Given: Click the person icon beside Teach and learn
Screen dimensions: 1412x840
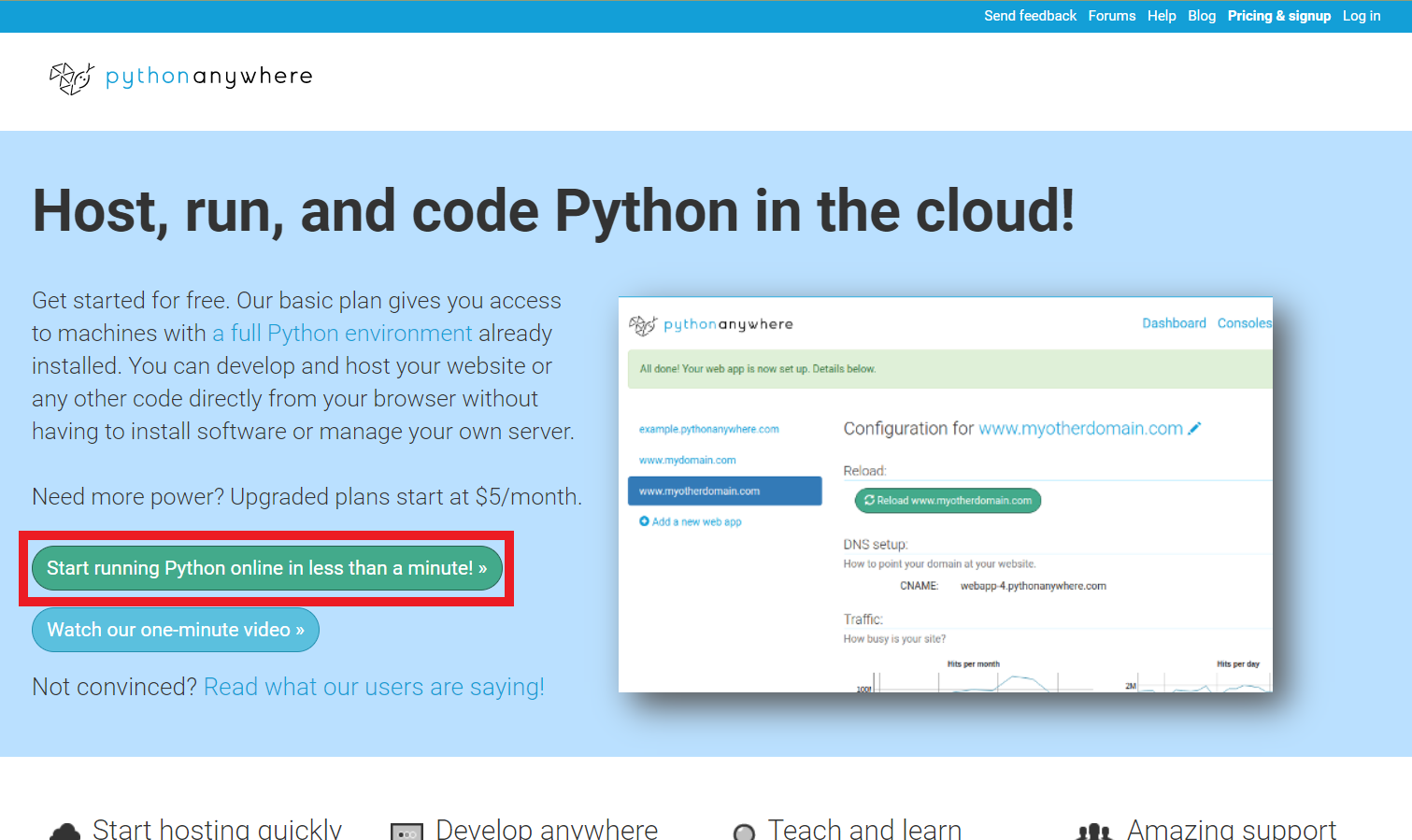Looking at the screenshot, I should click(743, 831).
